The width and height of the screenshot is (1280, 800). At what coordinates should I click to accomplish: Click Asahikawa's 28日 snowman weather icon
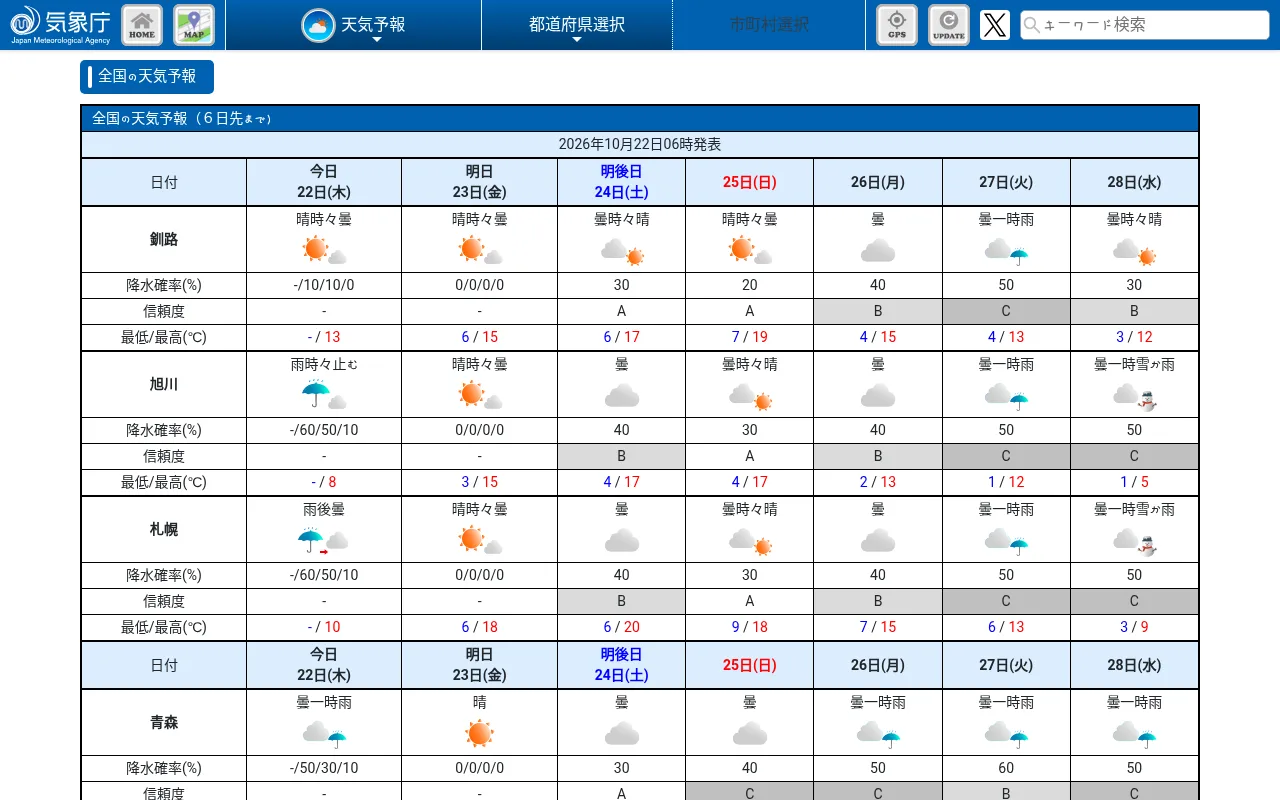pyautogui.click(x=1134, y=397)
